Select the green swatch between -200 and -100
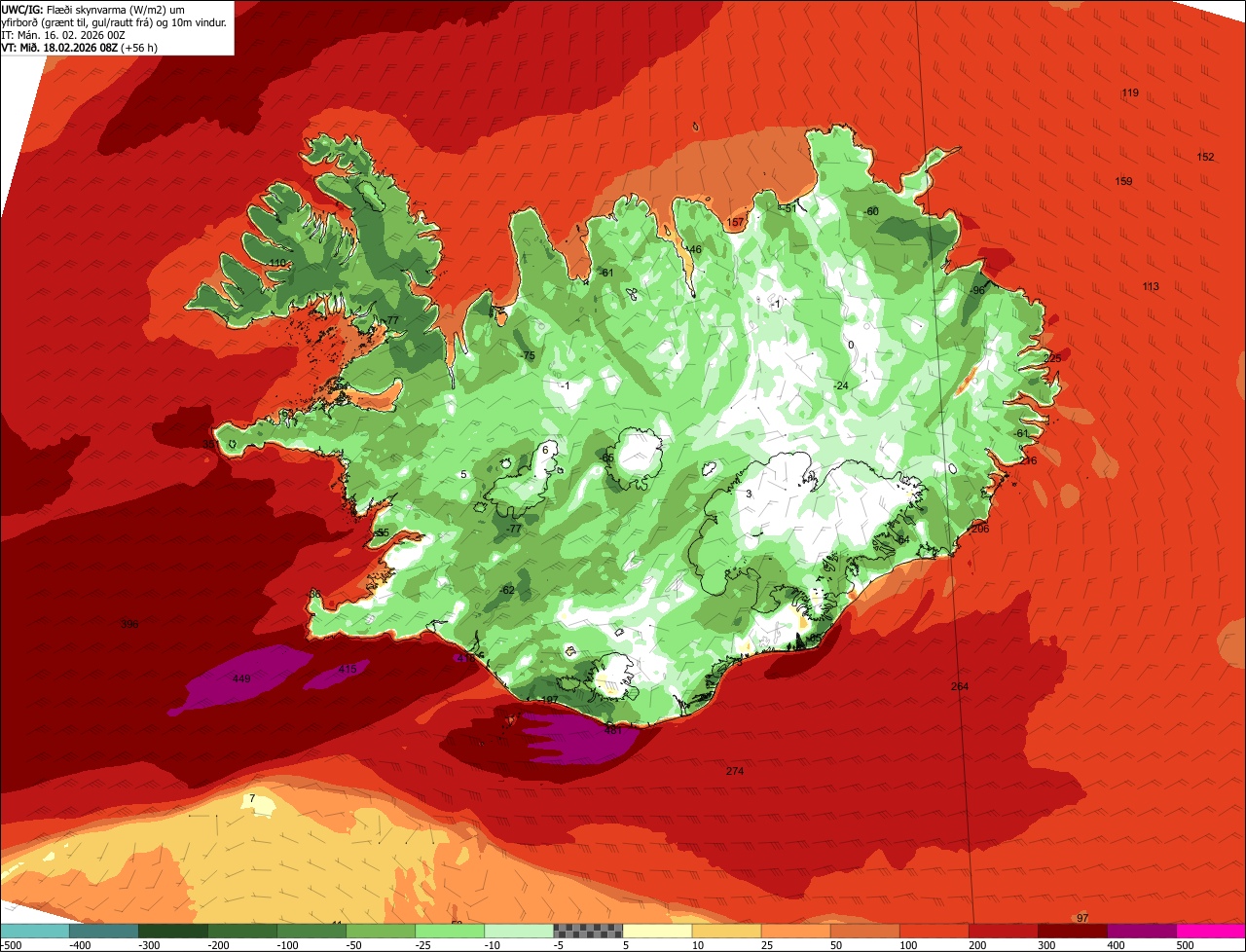This screenshot has height=952, width=1246. coord(241,932)
